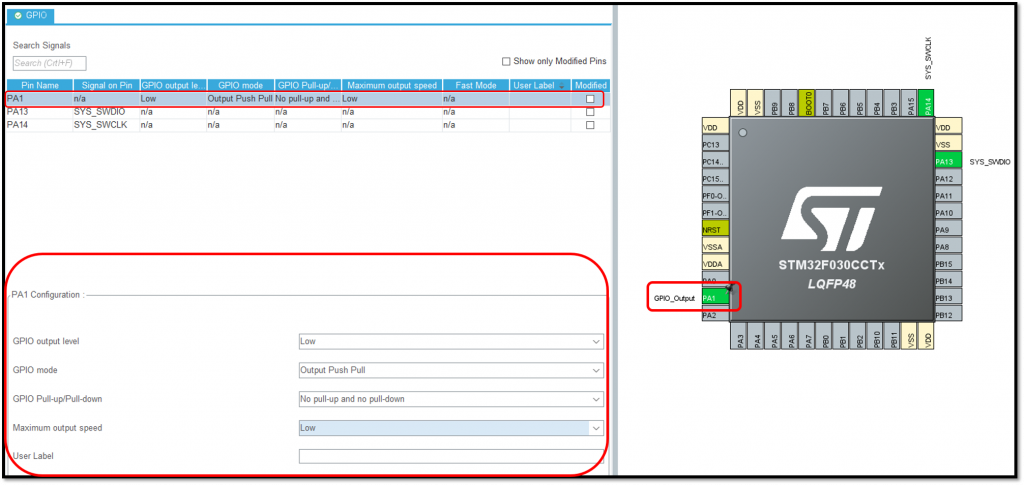
Task: Click the VDDA pin on the chip
Action: pyautogui.click(x=716, y=264)
